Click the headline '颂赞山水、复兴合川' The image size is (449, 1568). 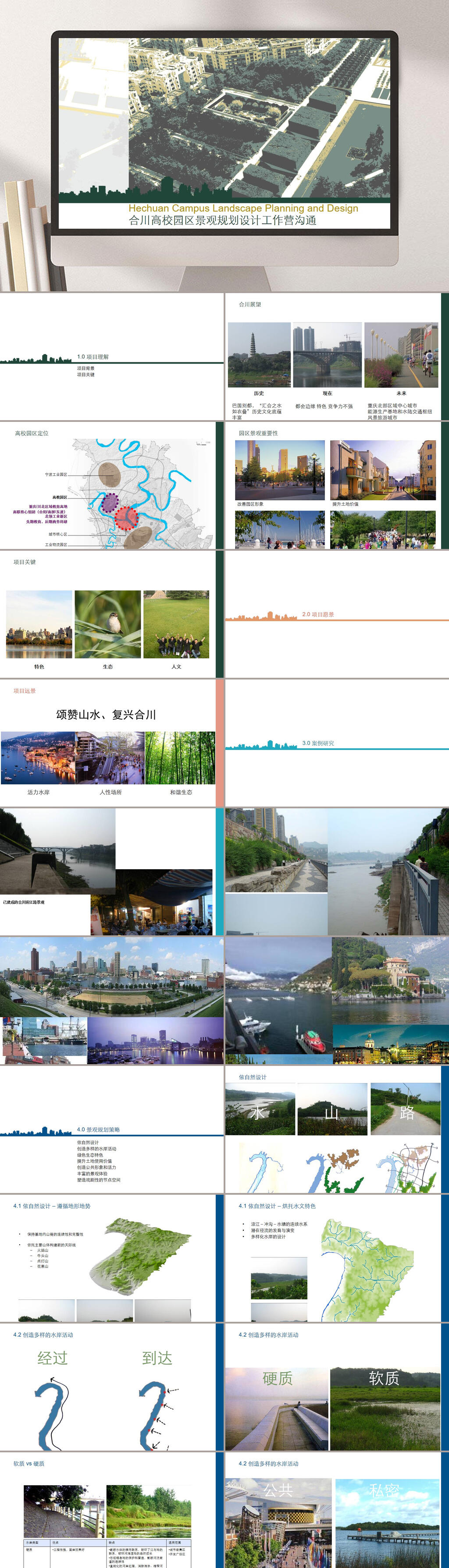[106, 715]
